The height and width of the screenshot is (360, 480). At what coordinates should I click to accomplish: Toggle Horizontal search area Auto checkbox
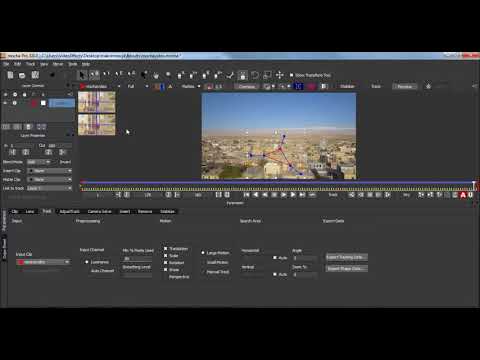[275, 258]
